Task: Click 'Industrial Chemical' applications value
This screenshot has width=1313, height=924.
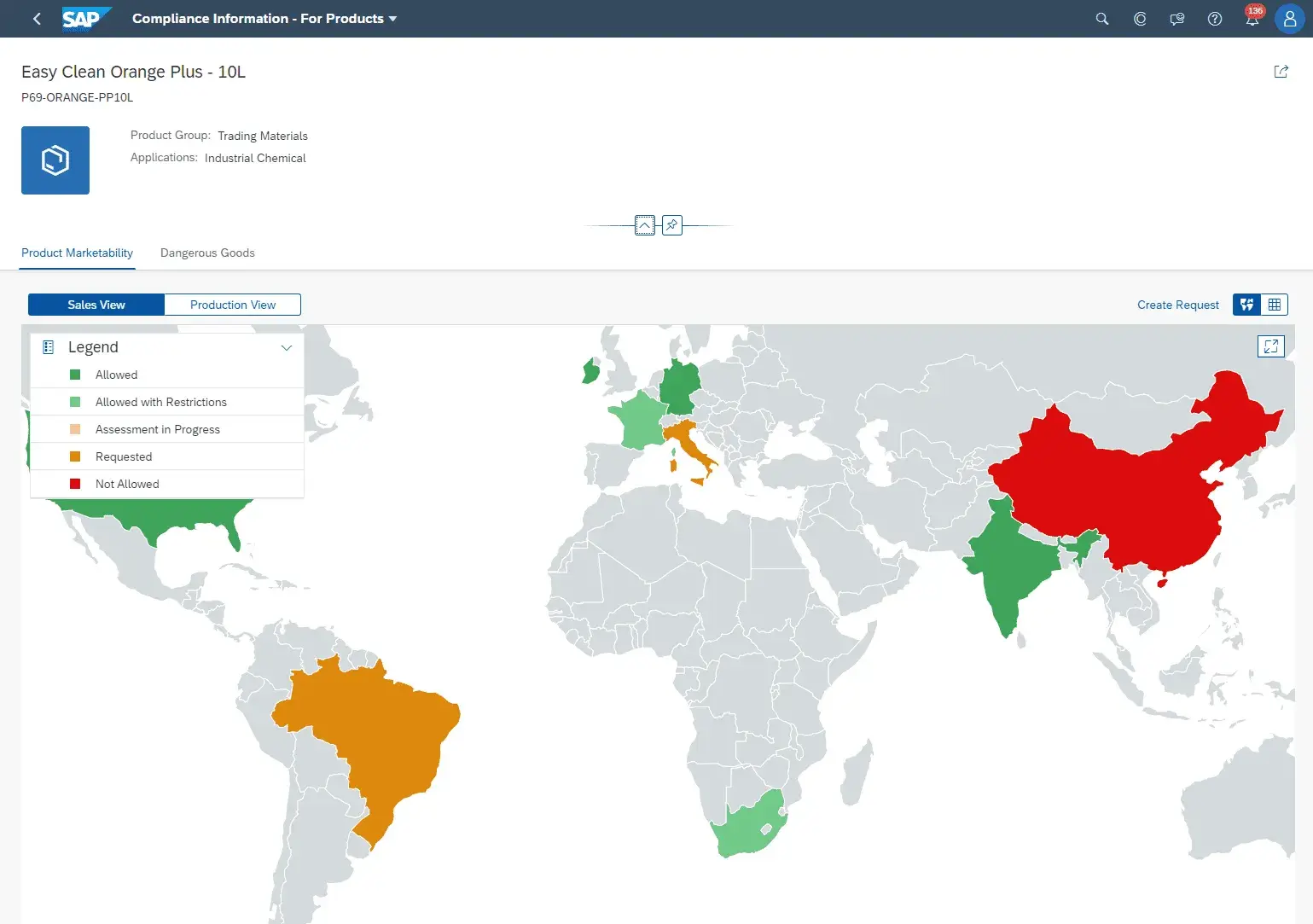Action: [255, 158]
